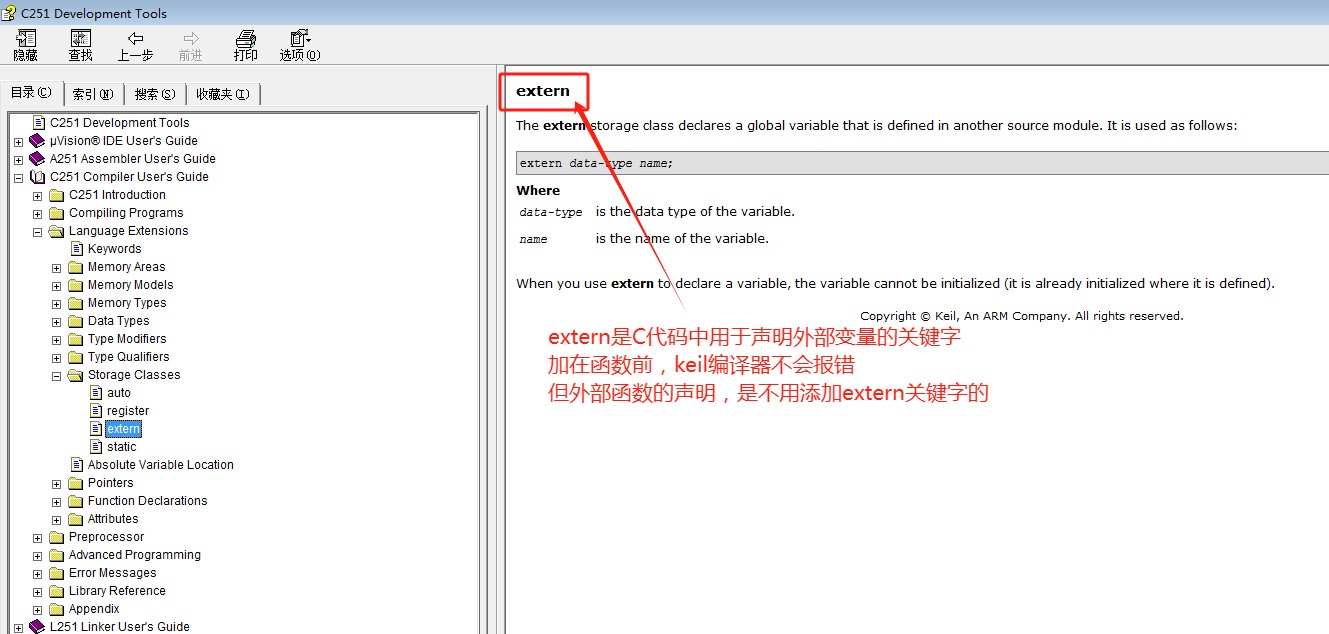Select C251 Compiler User's Guide book
The image size is (1329, 634).
(x=129, y=177)
